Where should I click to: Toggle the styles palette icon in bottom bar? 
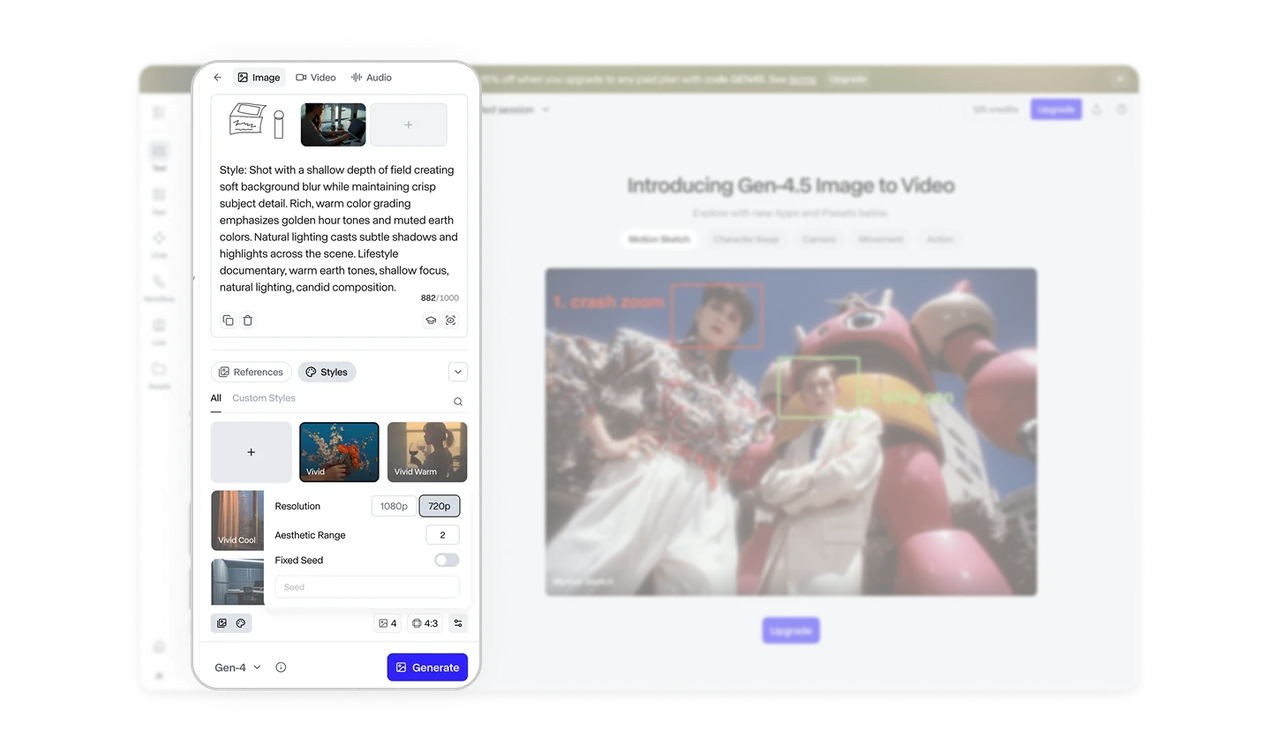tap(241, 623)
